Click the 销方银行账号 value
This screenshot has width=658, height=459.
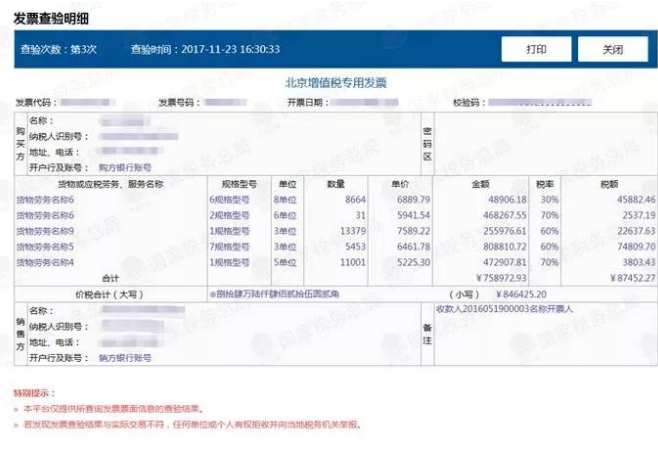click(x=125, y=358)
